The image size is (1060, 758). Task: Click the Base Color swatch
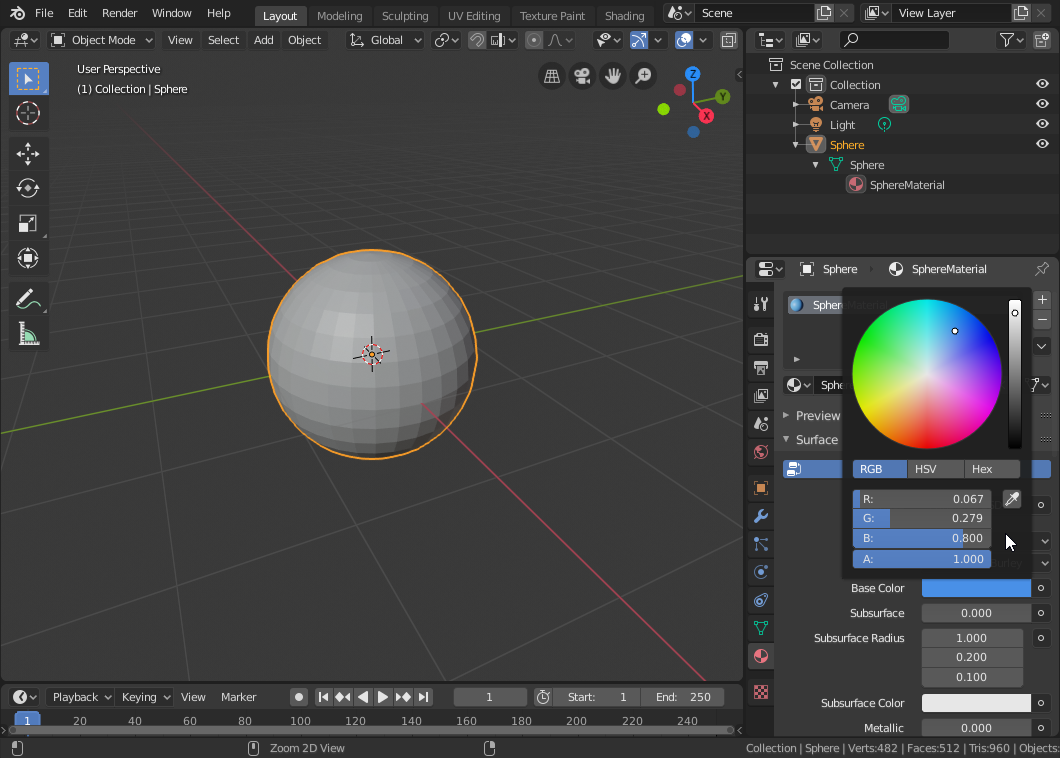pos(976,588)
